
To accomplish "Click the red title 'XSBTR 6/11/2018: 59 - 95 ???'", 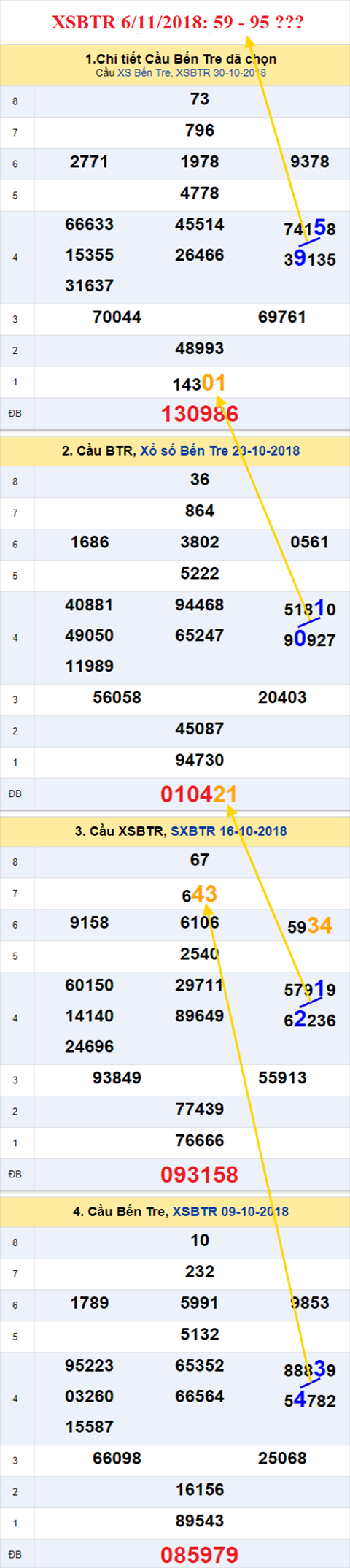I will [x=178, y=23].
